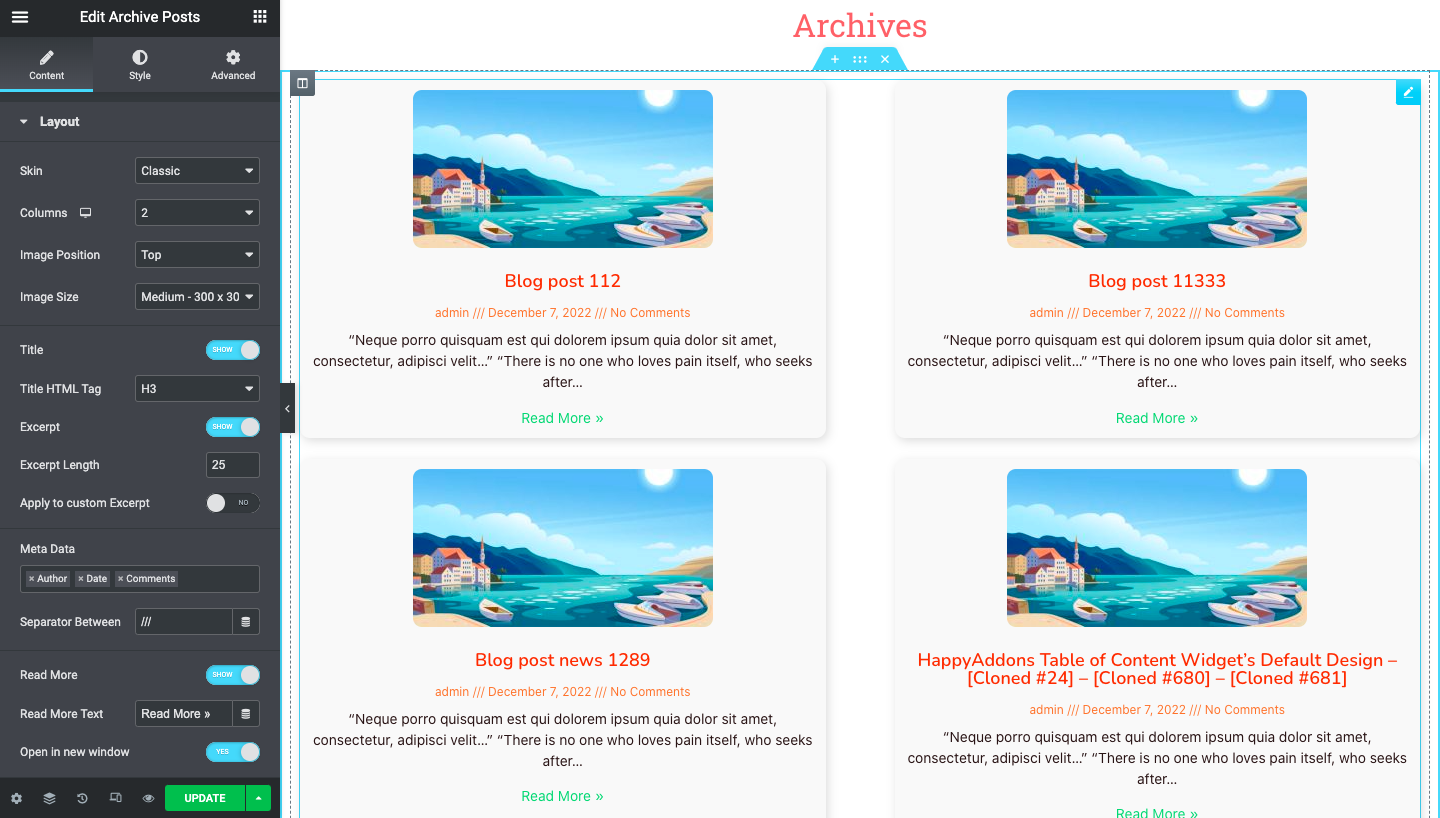Viewport: 1440px width, 818px height.
Task: Click the Preview Changes eye icon
Action: [x=148, y=798]
